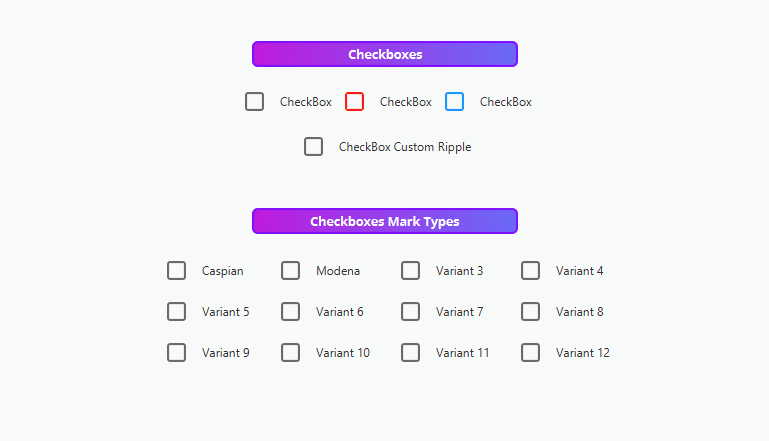
Task: Tick the red-bordered CheckBox
Action: pos(355,102)
